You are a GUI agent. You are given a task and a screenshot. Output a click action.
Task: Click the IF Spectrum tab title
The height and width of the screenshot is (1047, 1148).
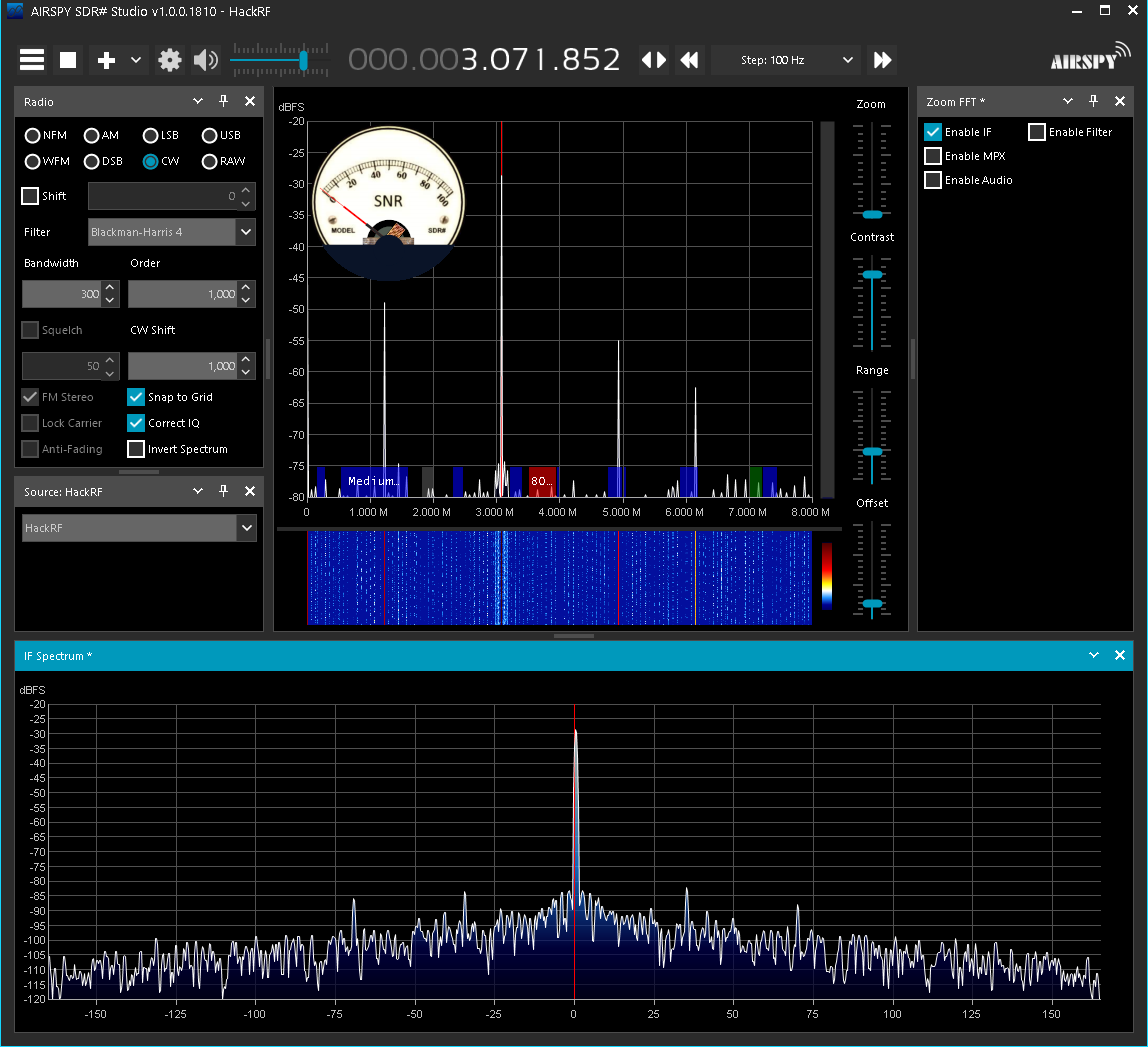tap(58, 656)
